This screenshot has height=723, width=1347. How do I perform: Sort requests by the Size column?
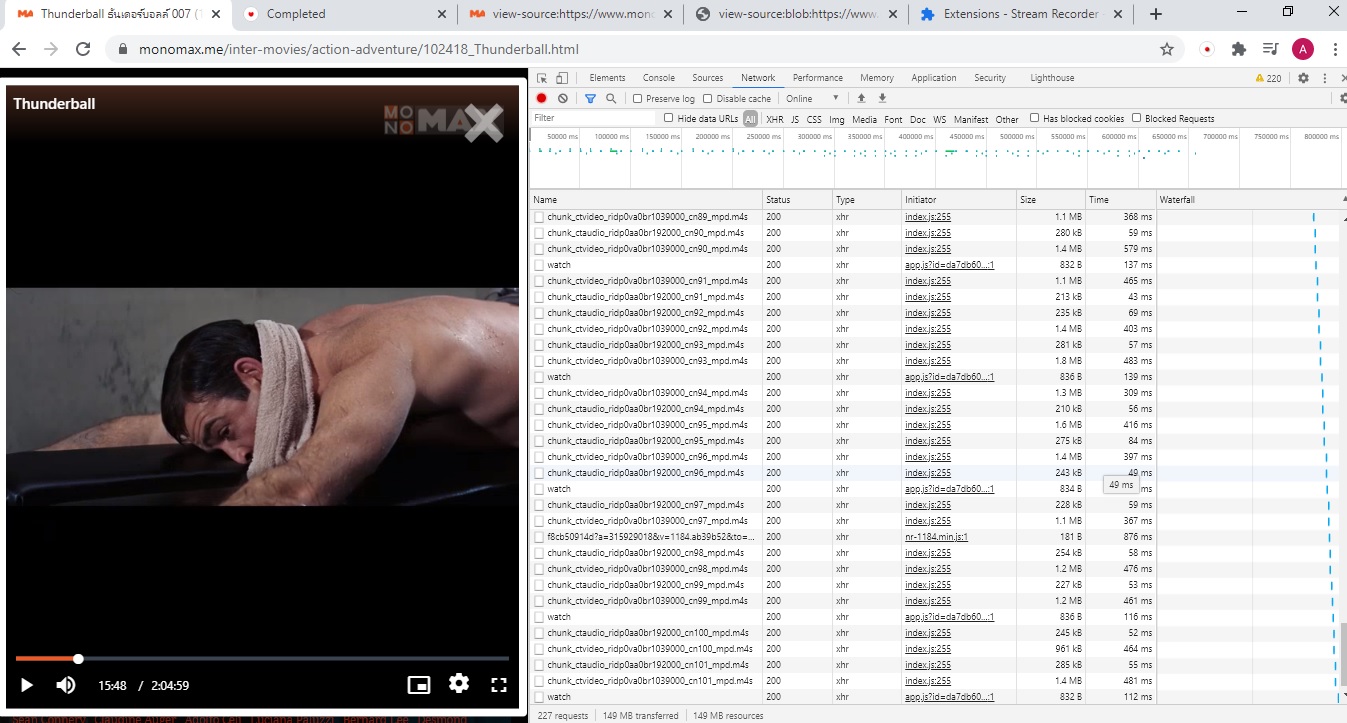tap(1051, 200)
